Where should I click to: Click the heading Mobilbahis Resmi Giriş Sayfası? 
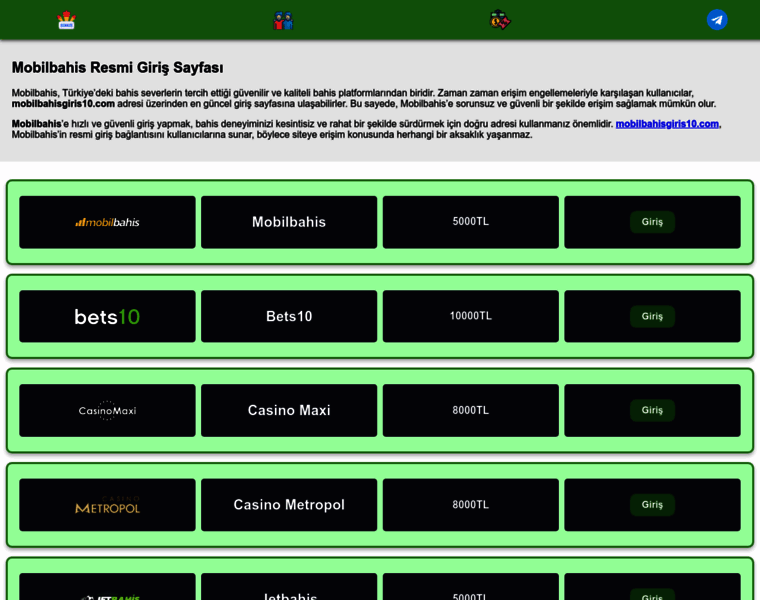pos(117,68)
